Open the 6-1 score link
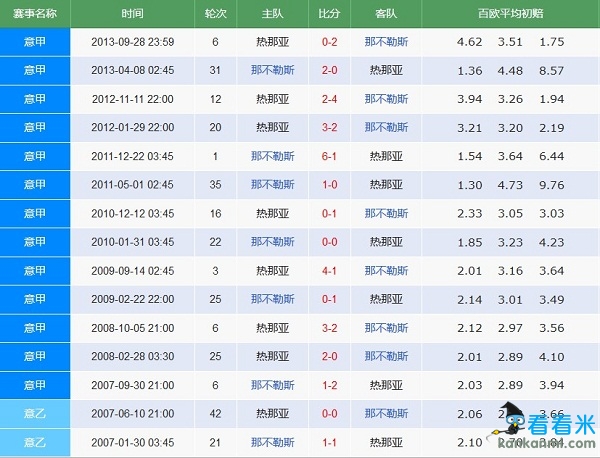This screenshot has height=458, width=600. pos(329,157)
